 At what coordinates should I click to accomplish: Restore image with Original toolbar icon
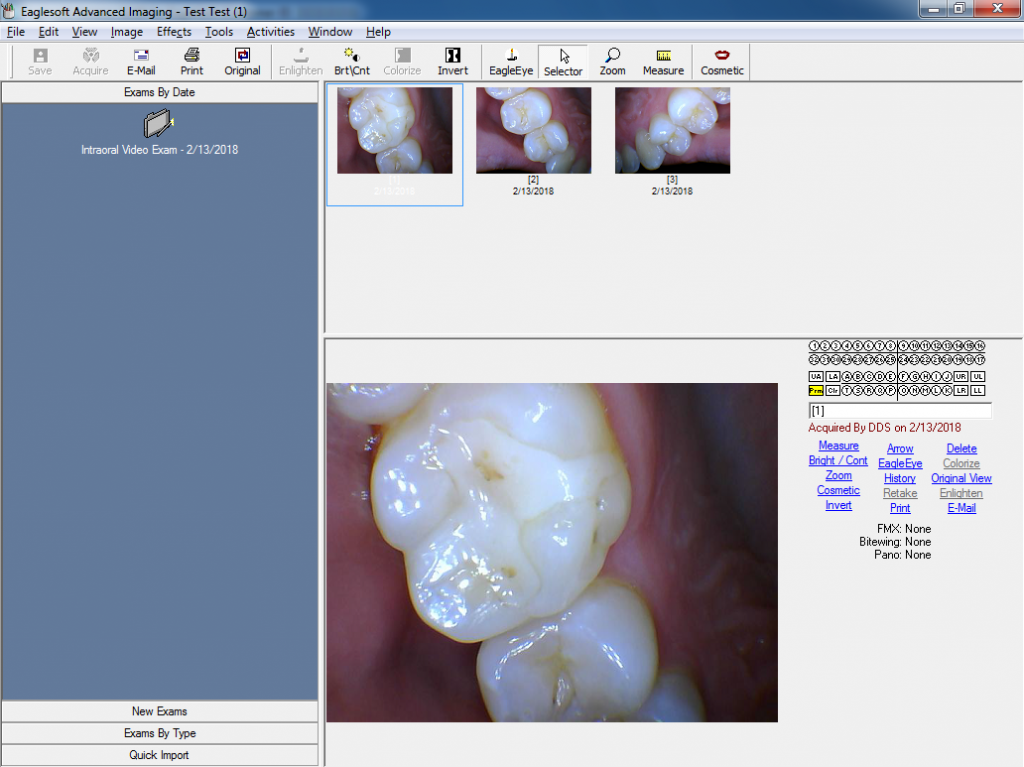tap(242, 62)
